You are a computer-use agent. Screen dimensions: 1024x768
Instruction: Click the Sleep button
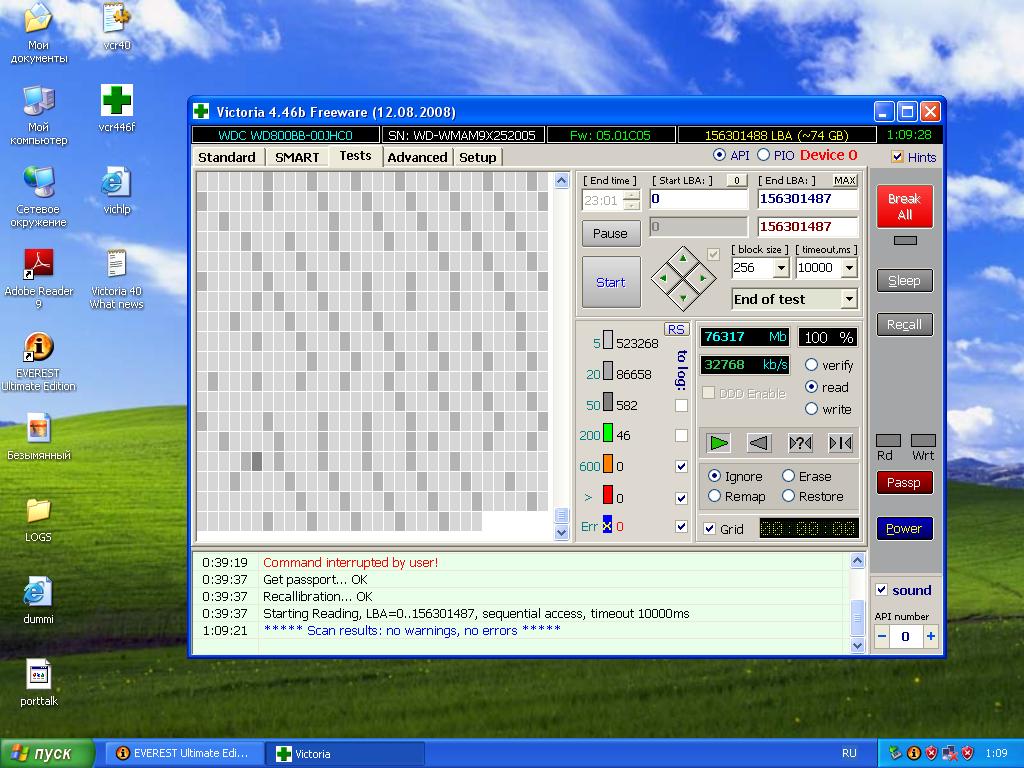[x=904, y=281]
